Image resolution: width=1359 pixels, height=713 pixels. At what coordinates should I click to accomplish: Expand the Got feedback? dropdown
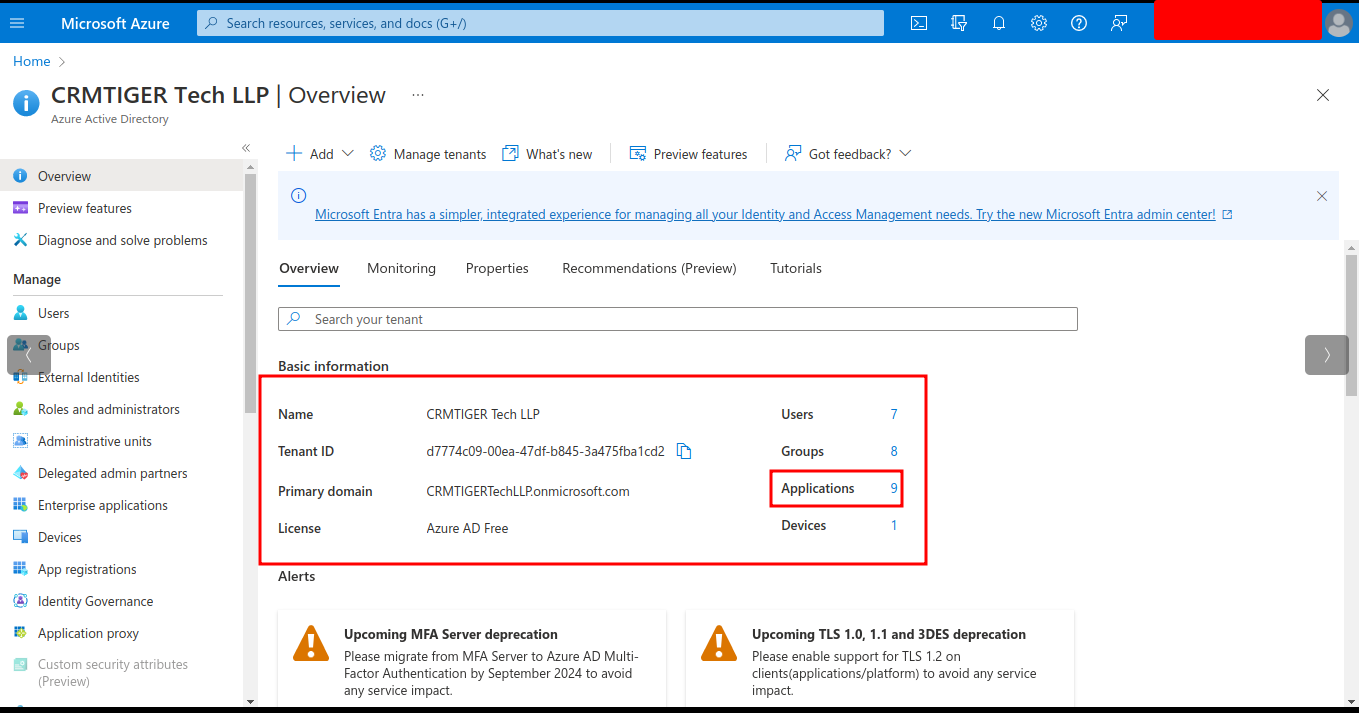[848, 154]
